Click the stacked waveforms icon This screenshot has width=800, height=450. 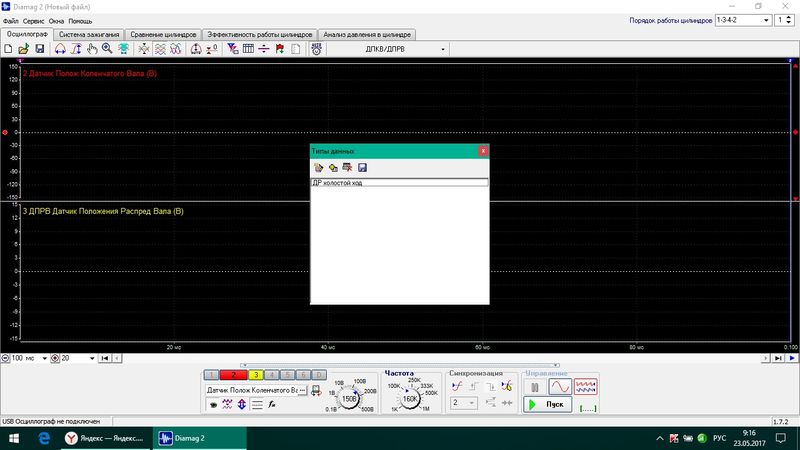click(160, 49)
